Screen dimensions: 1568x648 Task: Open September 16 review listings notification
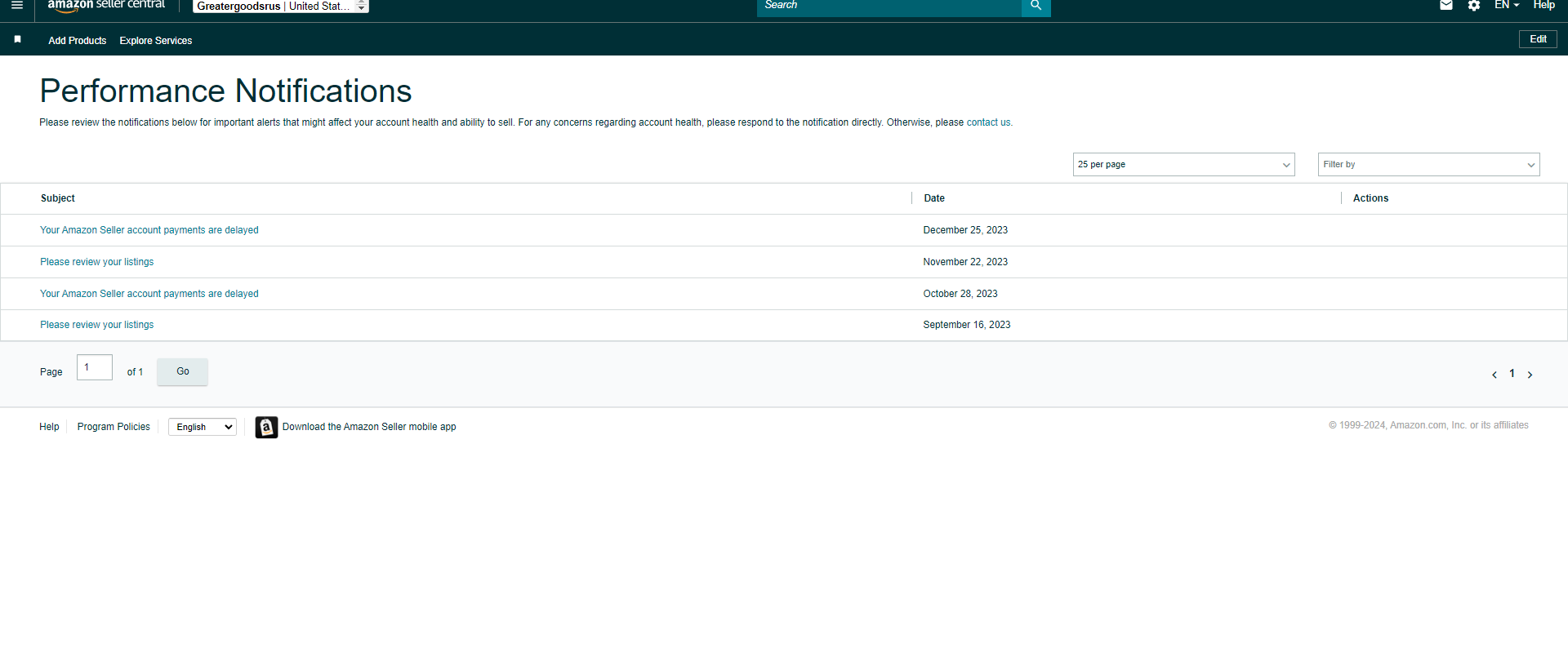click(x=97, y=325)
